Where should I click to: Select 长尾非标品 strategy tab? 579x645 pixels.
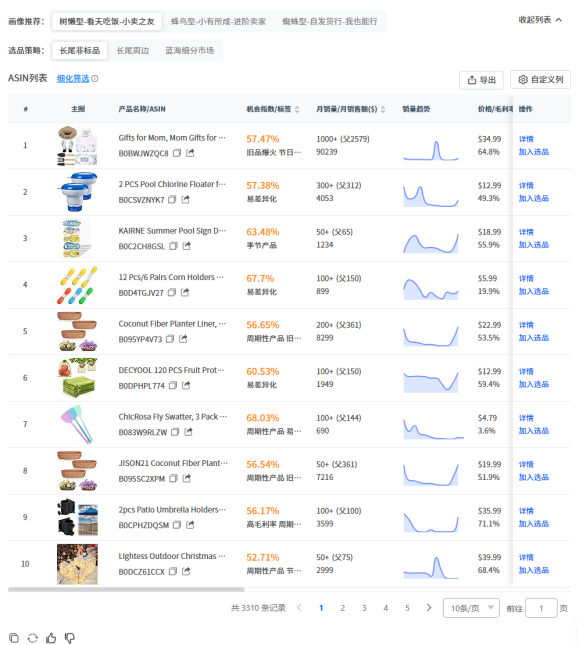tap(80, 51)
